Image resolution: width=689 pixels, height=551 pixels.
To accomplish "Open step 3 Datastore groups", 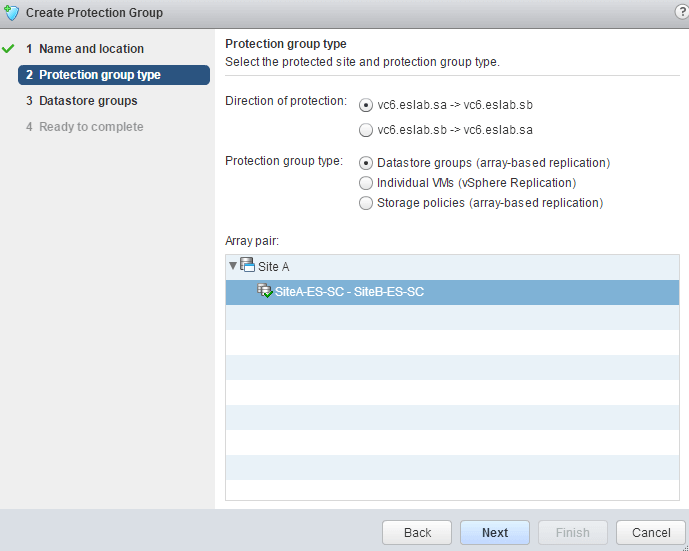I will [x=88, y=101].
